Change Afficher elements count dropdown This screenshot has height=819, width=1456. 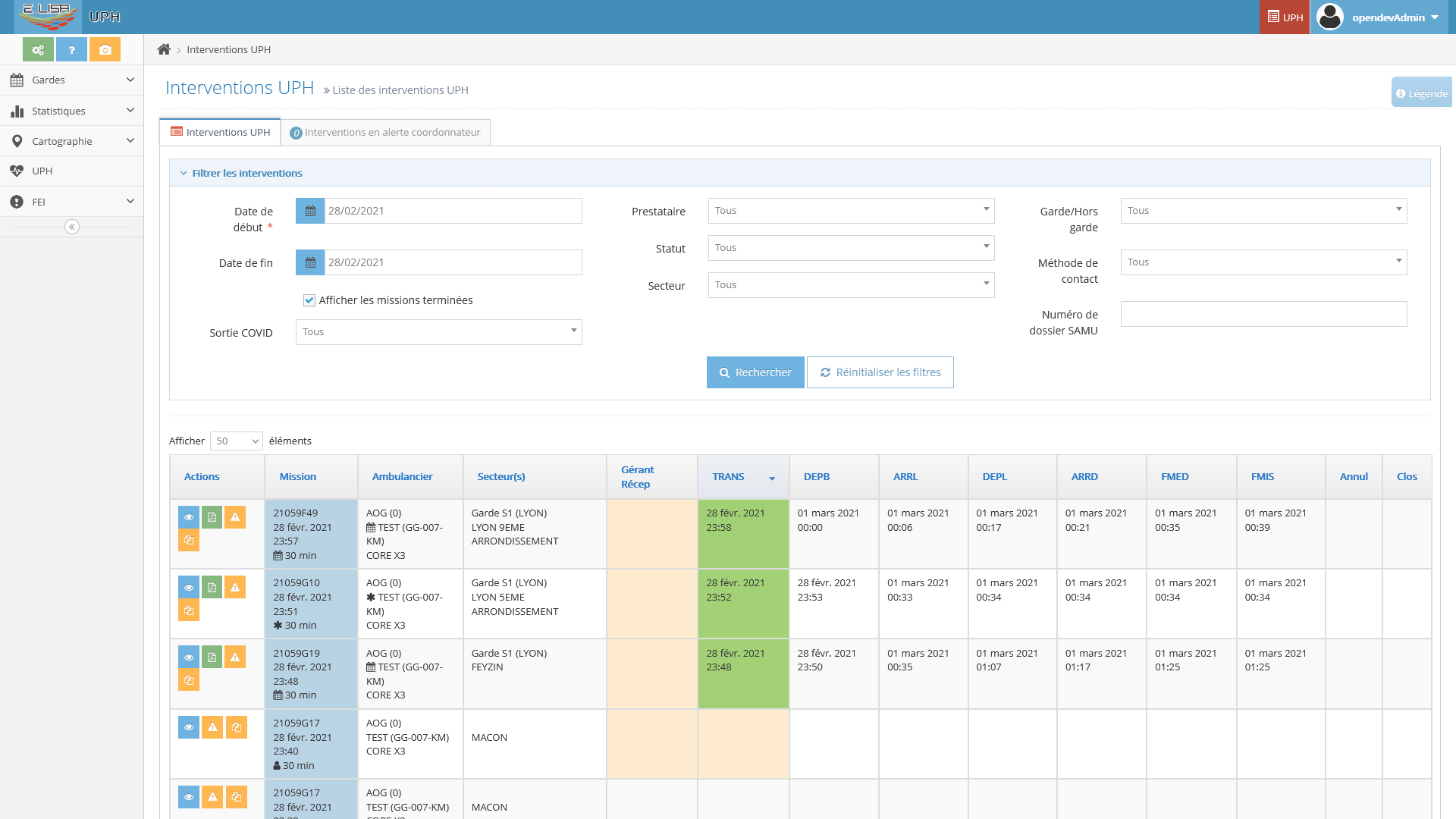236,441
